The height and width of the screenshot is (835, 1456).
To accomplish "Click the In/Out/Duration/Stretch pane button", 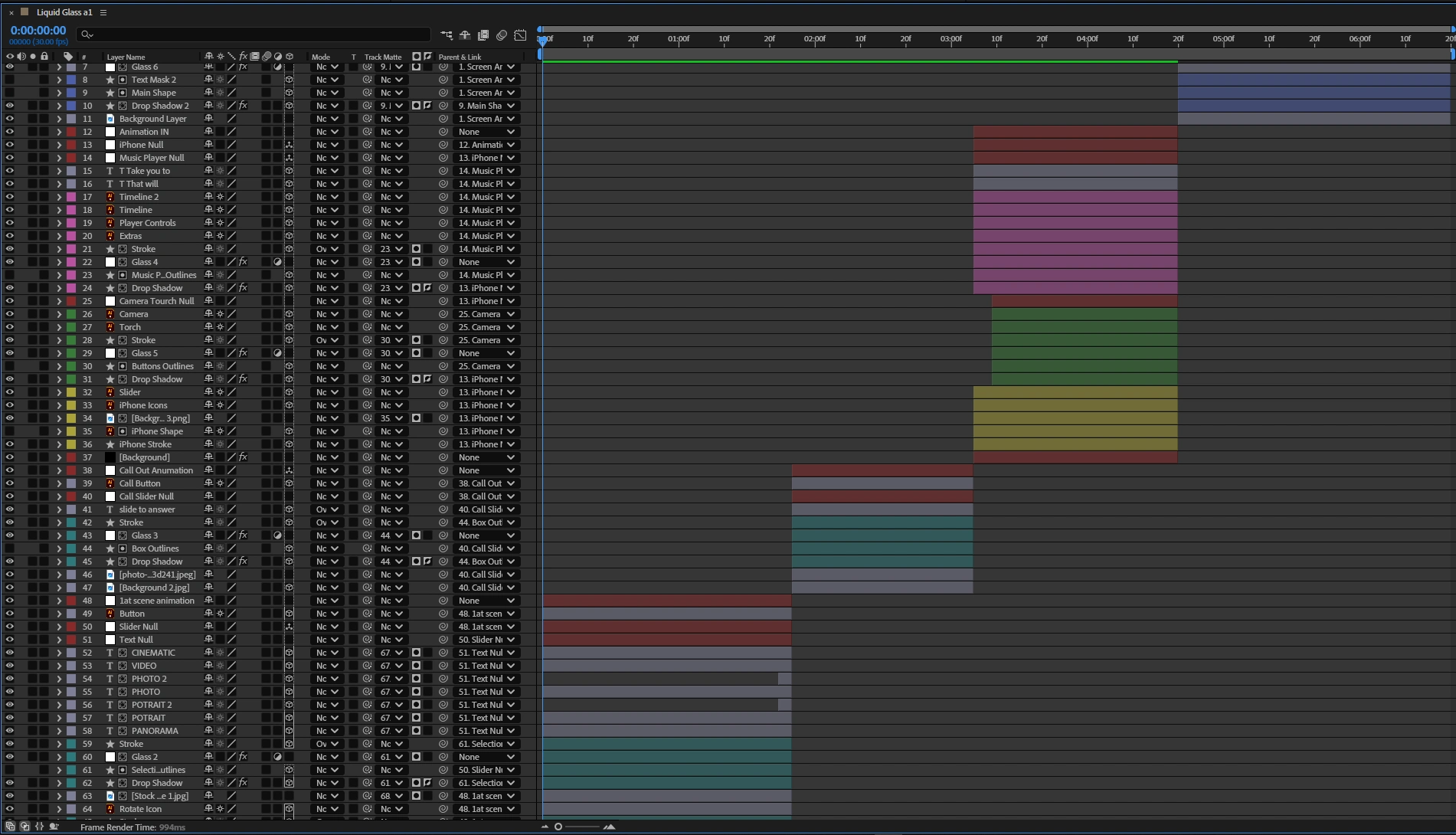I will 39,827.
